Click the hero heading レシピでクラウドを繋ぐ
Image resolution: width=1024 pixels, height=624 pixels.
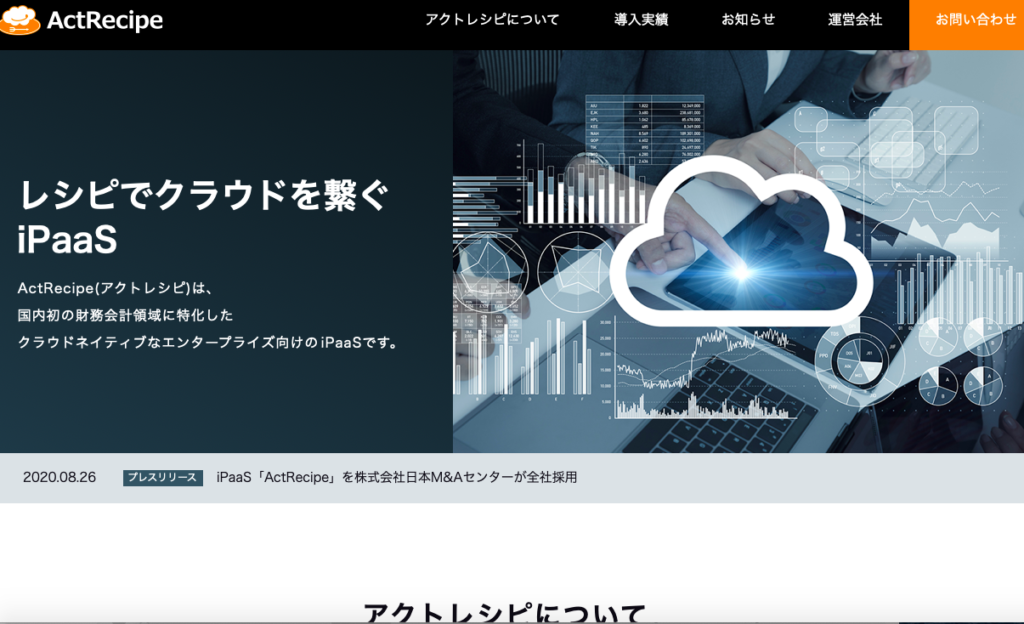[204, 195]
